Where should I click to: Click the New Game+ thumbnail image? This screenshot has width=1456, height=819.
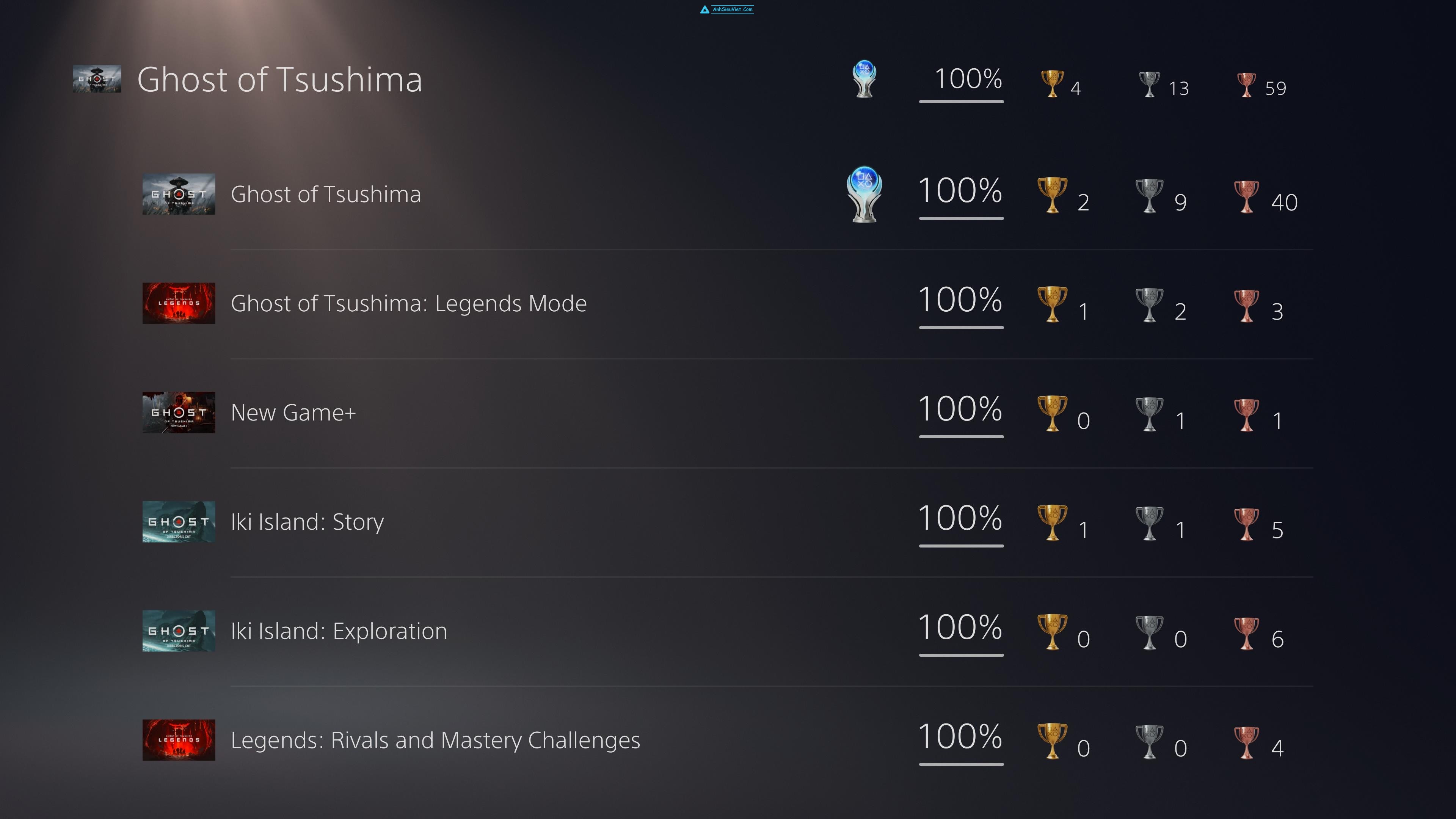[x=179, y=413]
